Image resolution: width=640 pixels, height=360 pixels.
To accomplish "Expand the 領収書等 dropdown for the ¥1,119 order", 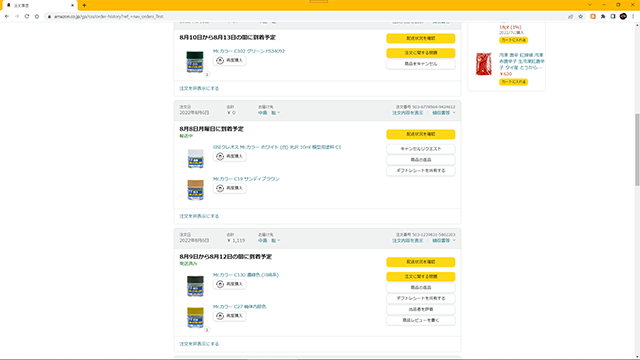I will point(444,240).
